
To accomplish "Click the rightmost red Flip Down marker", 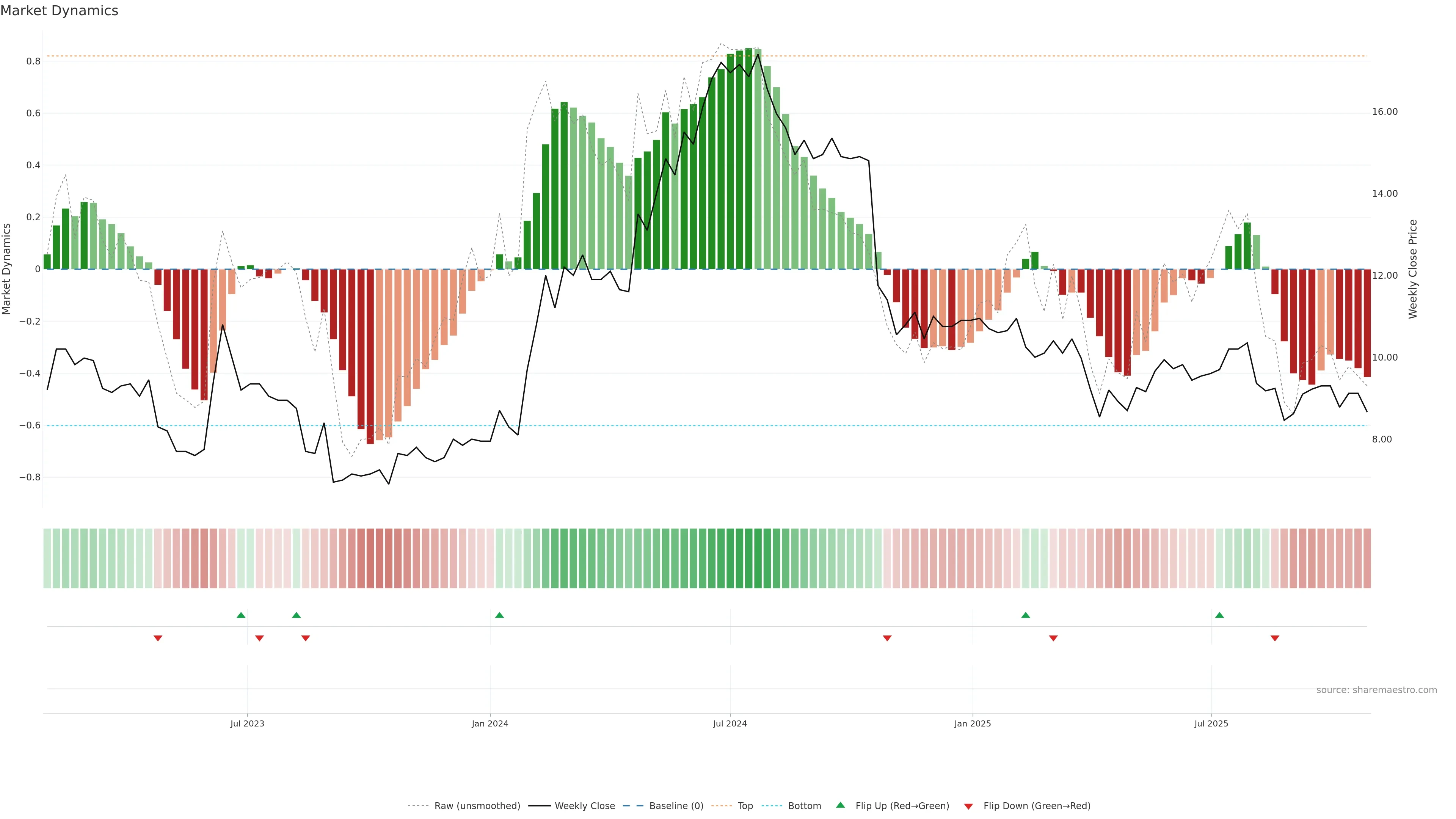I will click(1274, 638).
